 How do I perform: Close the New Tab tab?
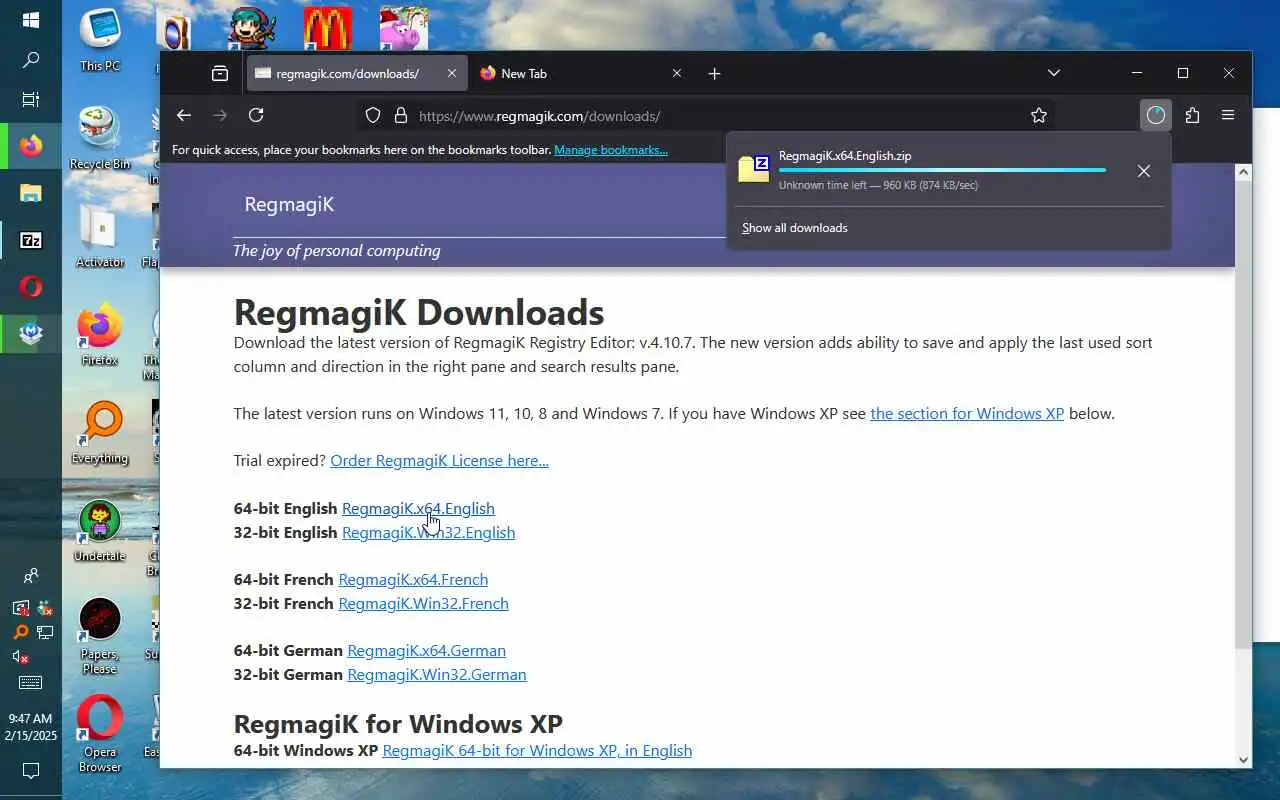point(677,73)
